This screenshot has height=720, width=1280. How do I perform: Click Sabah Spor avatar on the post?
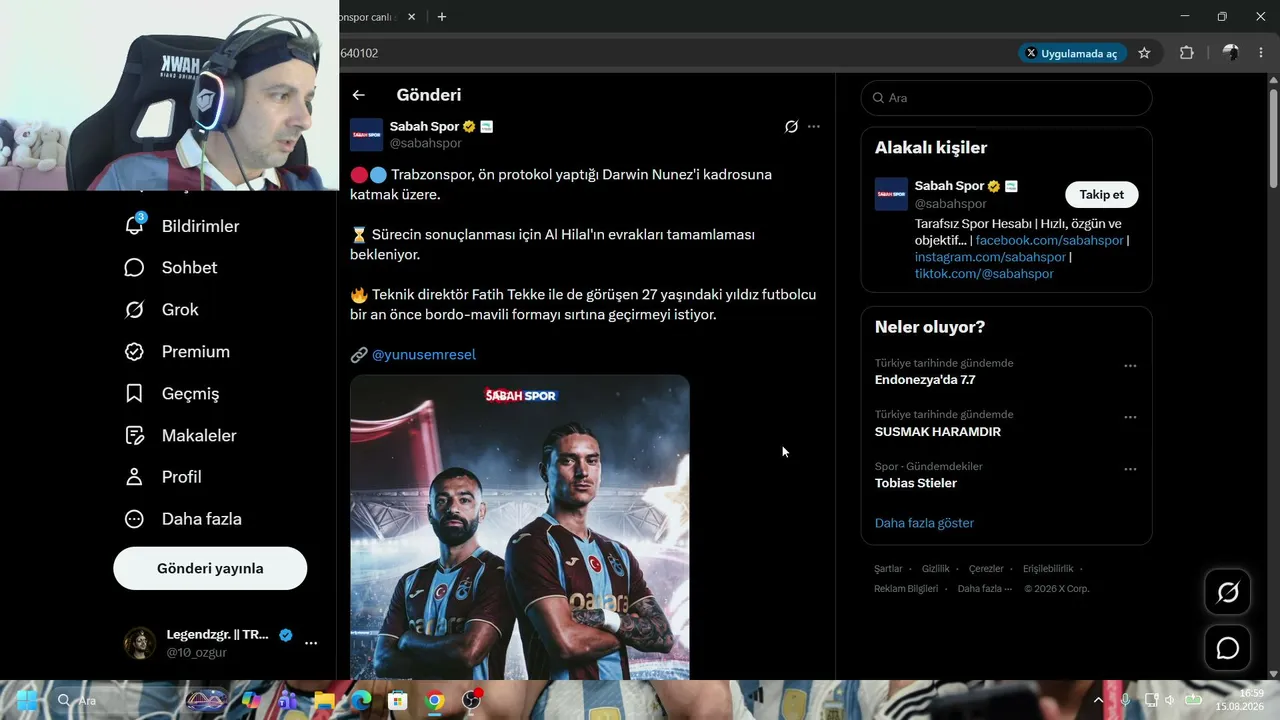[x=366, y=135]
